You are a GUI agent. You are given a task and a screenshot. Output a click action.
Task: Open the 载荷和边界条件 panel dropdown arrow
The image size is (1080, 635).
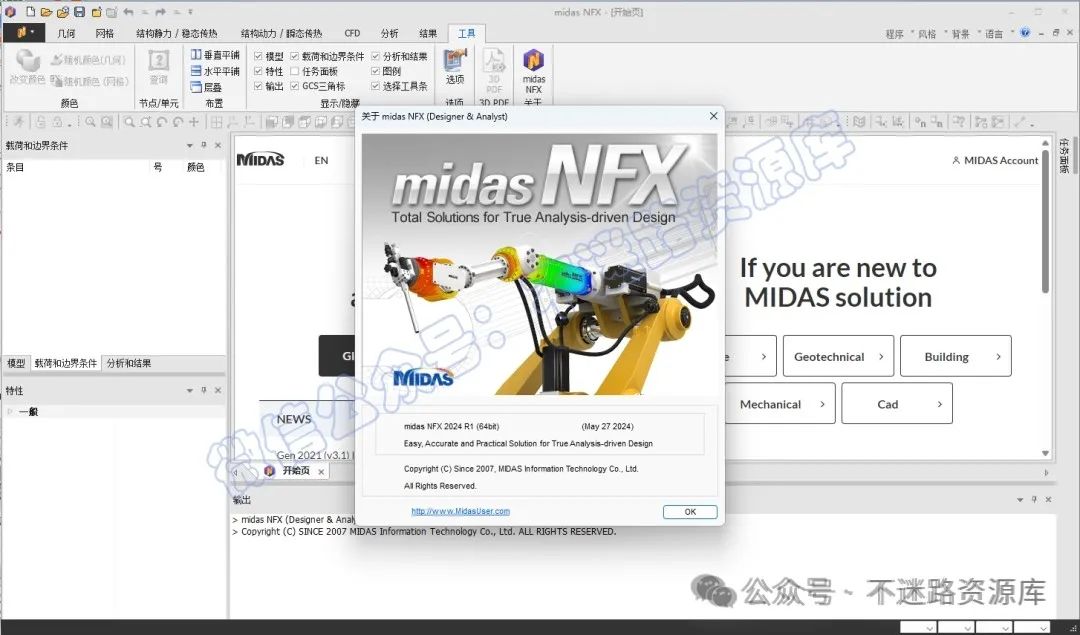(x=189, y=145)
